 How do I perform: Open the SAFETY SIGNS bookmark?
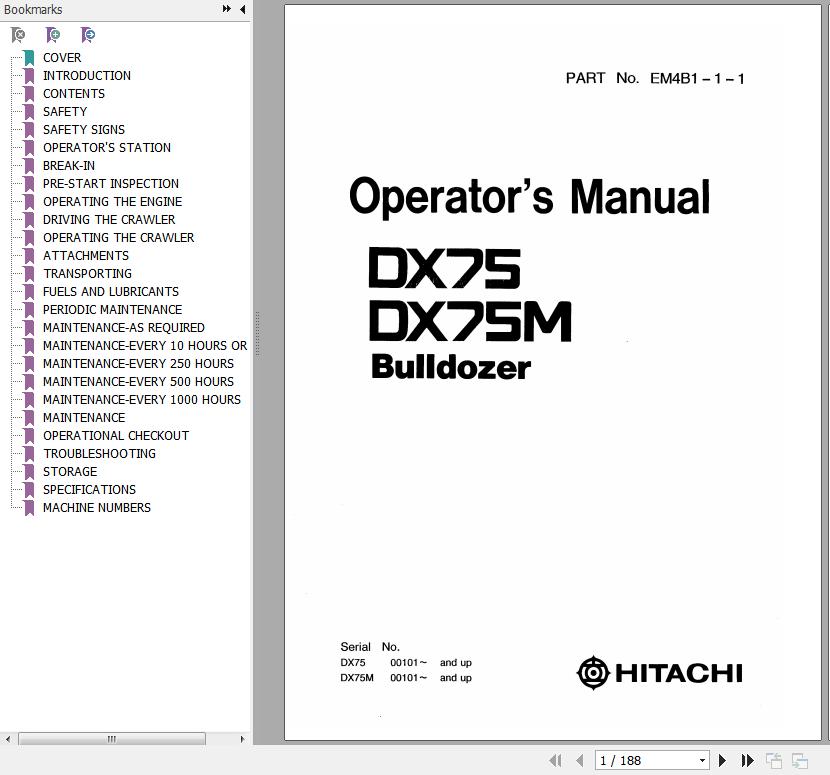84,129
